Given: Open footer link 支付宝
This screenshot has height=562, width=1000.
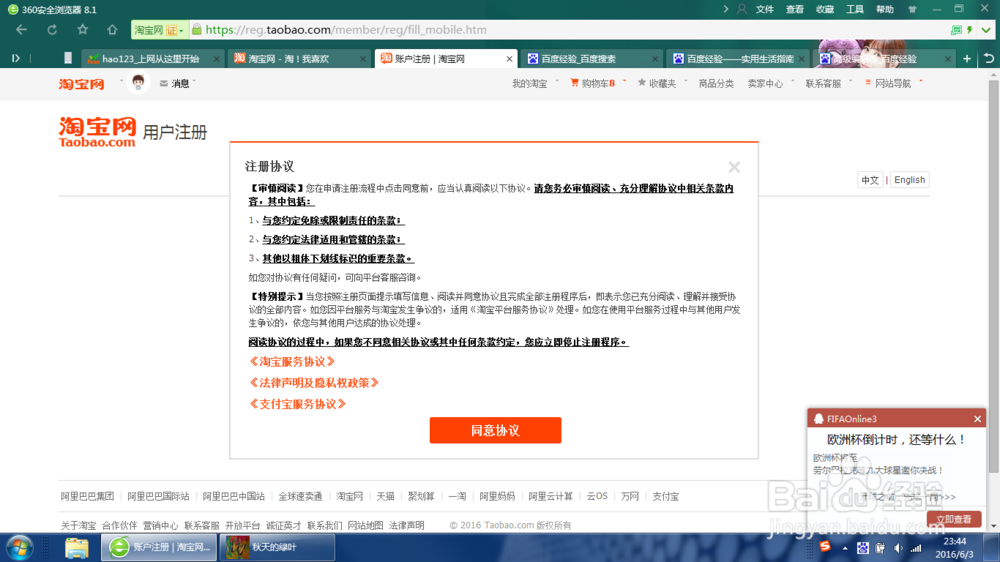Looking at the screenshot, I should click(665, 496).
